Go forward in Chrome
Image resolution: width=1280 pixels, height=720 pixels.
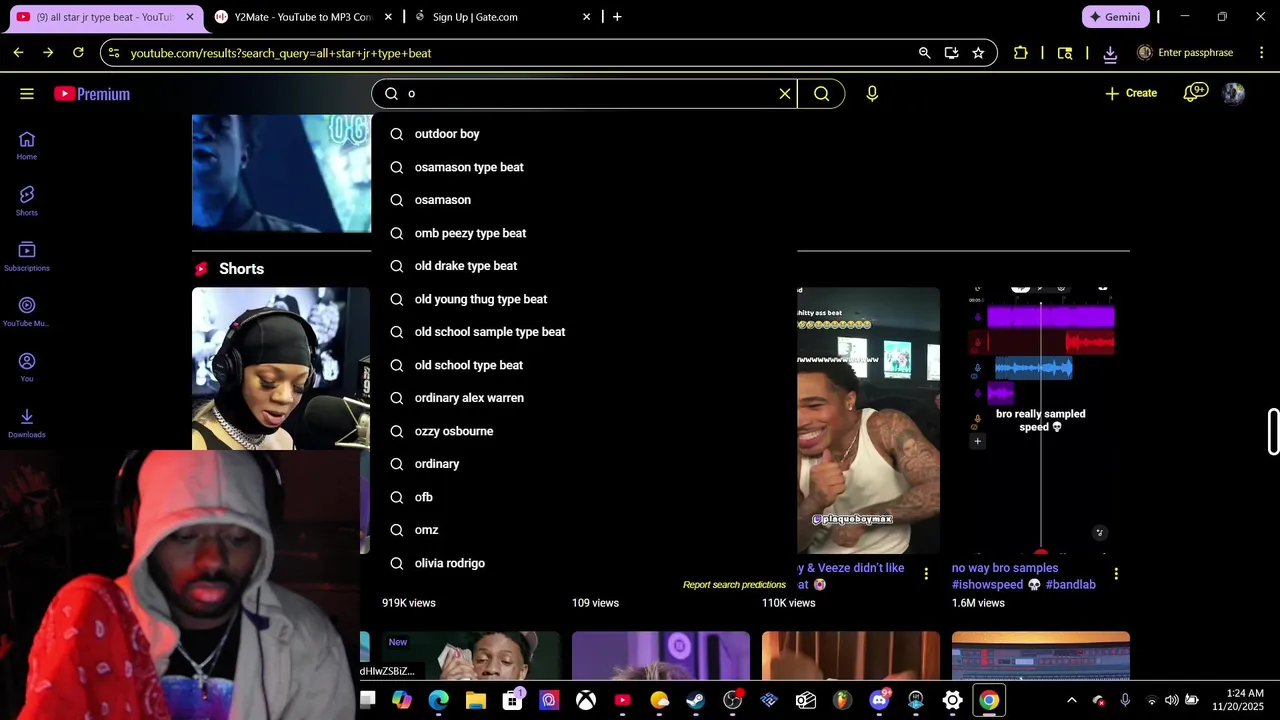48,53
